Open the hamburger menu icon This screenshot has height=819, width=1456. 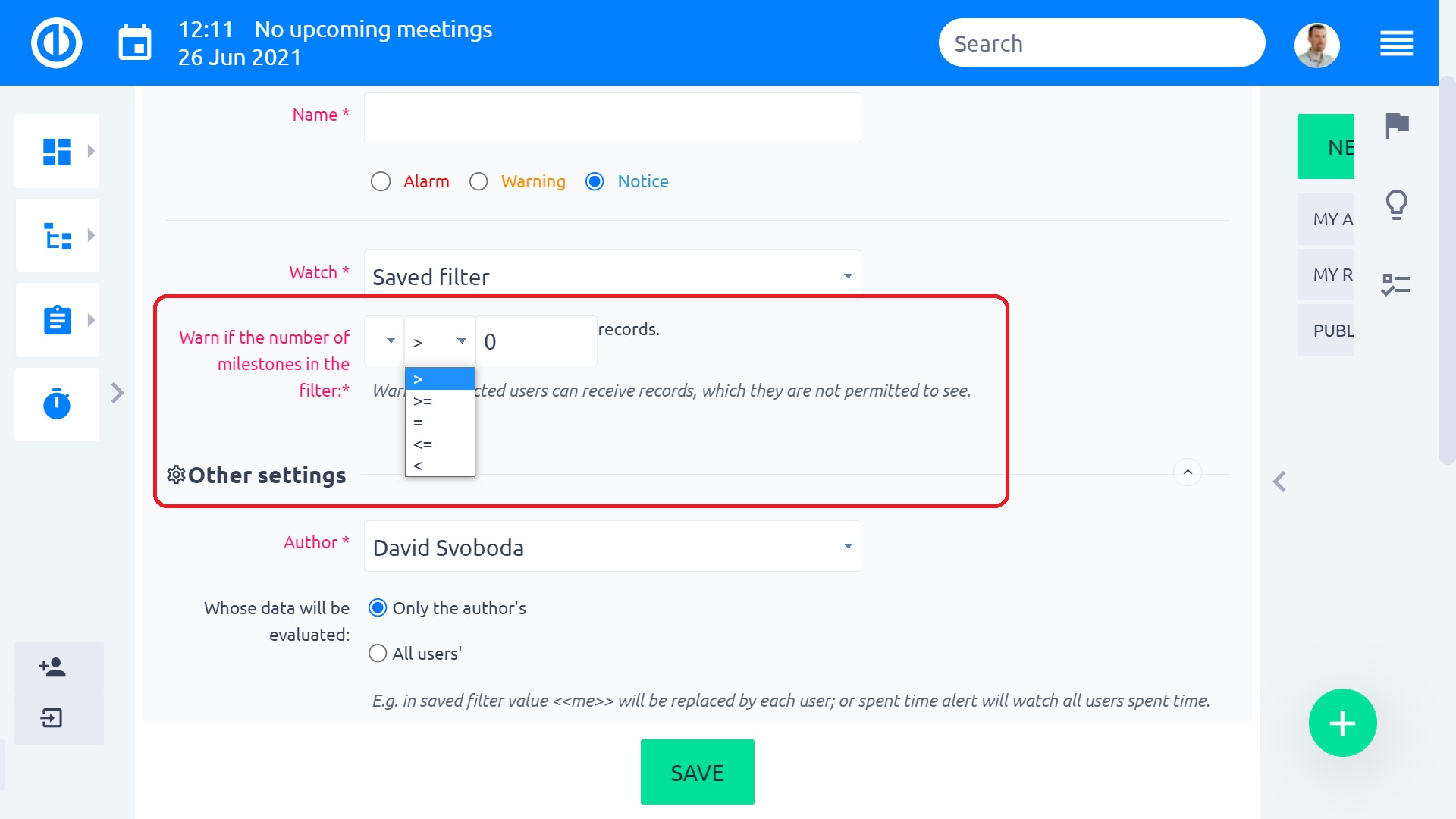coord(1397,43)
